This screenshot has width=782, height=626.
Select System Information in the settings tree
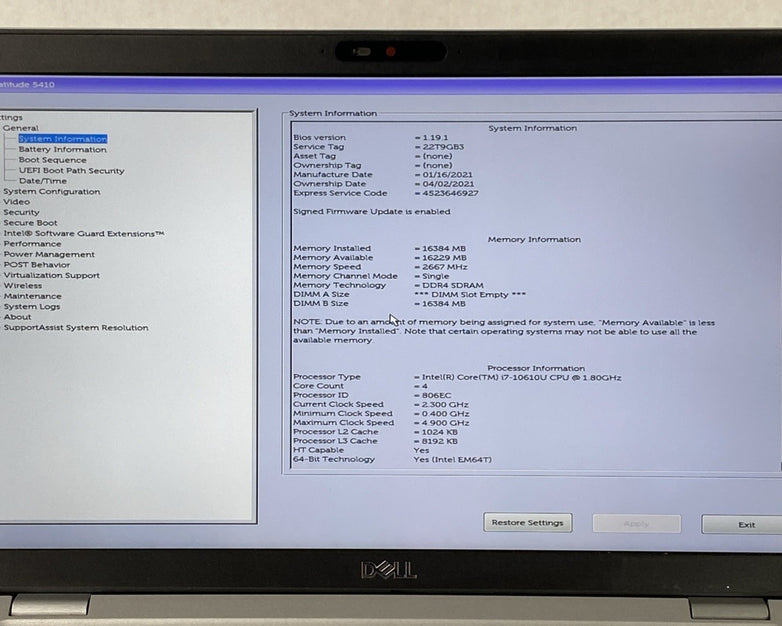[62, 139]
